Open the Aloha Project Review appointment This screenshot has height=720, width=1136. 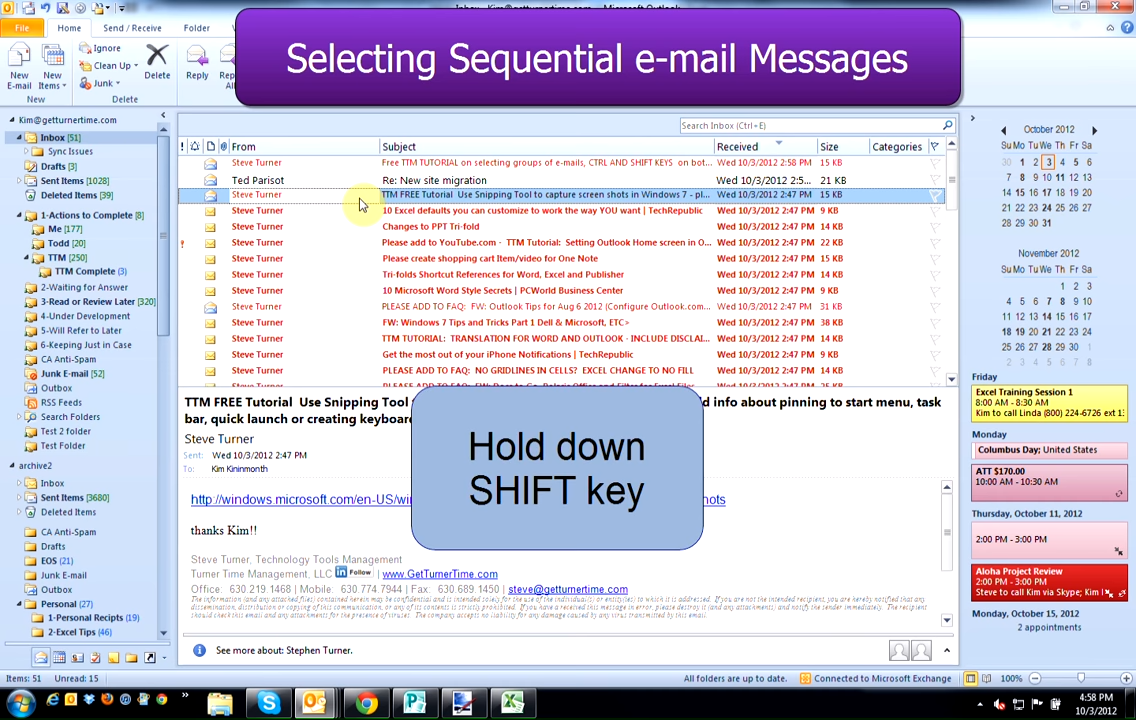tap(1049, 582)
